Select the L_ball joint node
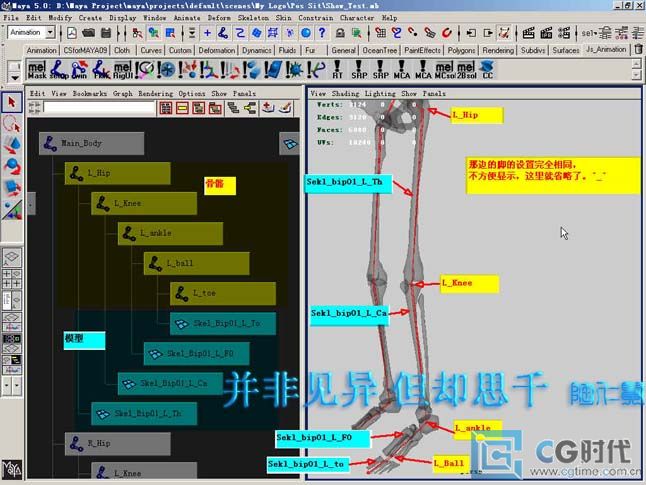This screenshot has width=646, height=485. click(197, 263)
